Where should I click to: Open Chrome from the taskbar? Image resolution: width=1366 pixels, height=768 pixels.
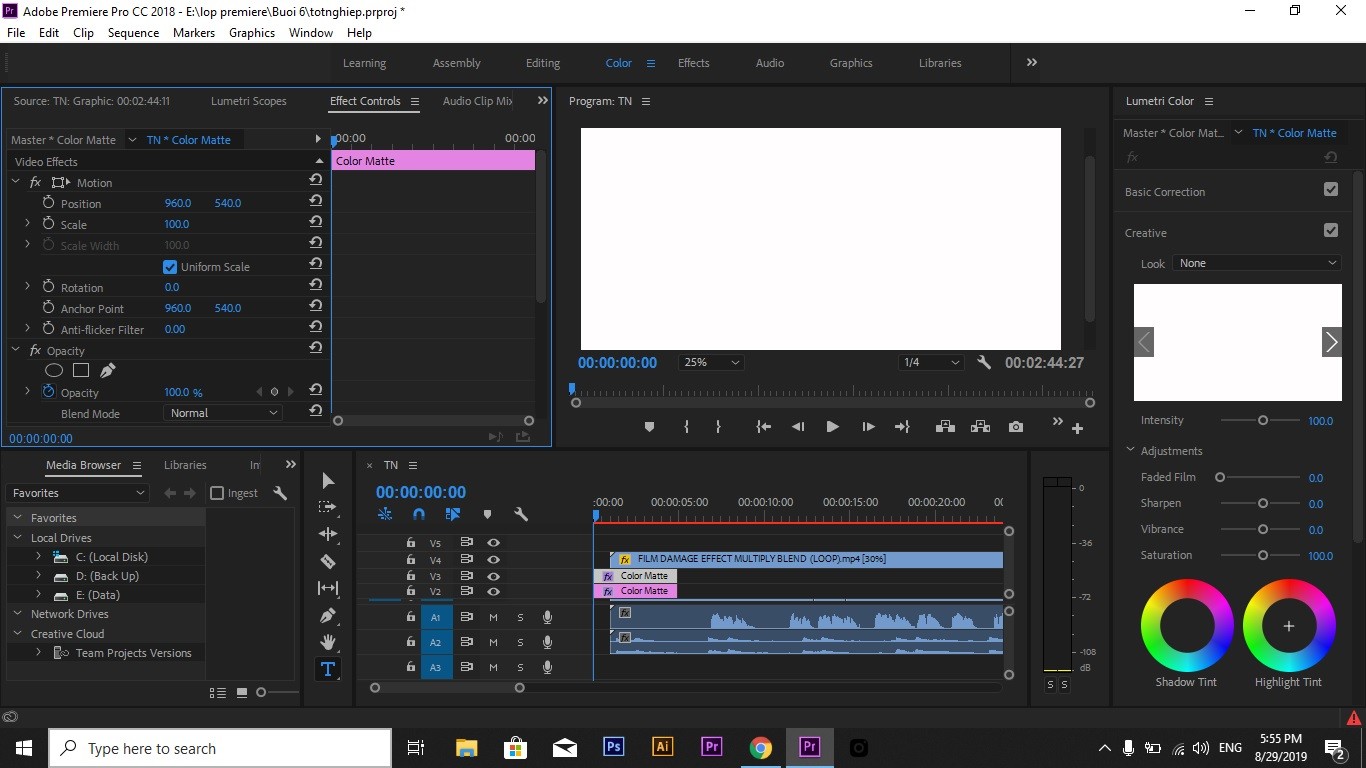click(x=761, y=747)
